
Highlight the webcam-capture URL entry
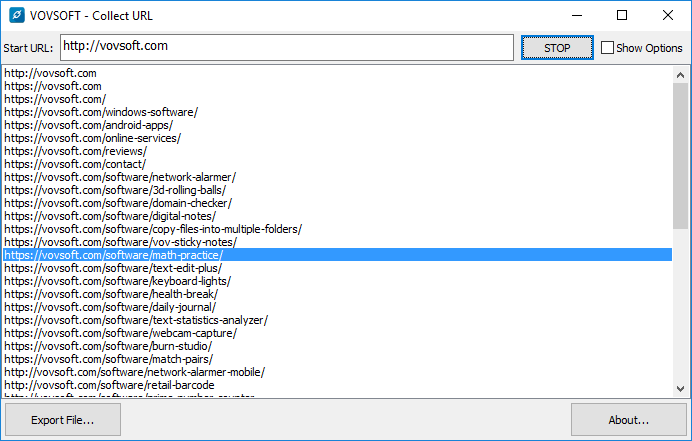pos(120,333)
